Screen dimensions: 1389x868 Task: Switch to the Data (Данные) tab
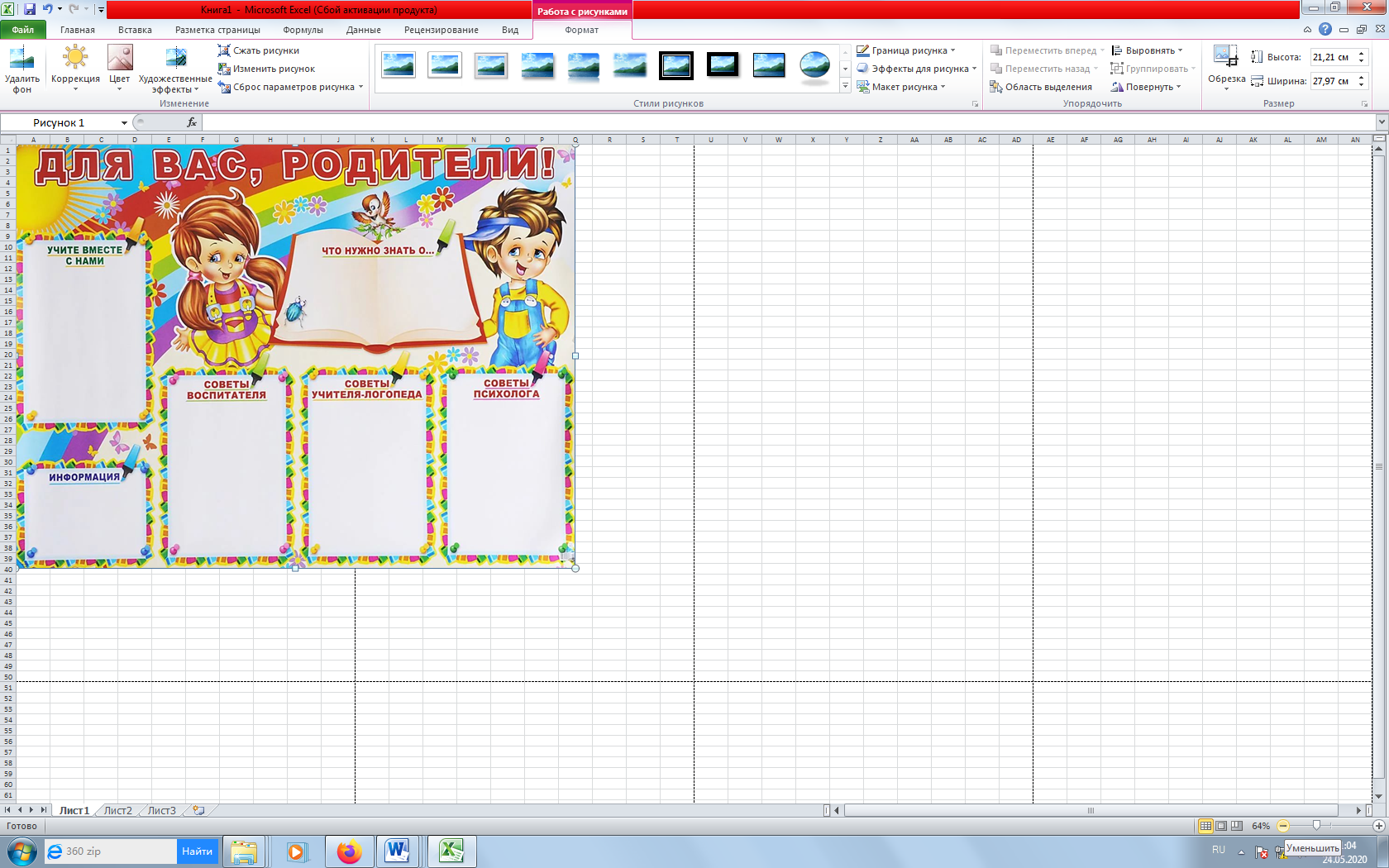point(364,30)
